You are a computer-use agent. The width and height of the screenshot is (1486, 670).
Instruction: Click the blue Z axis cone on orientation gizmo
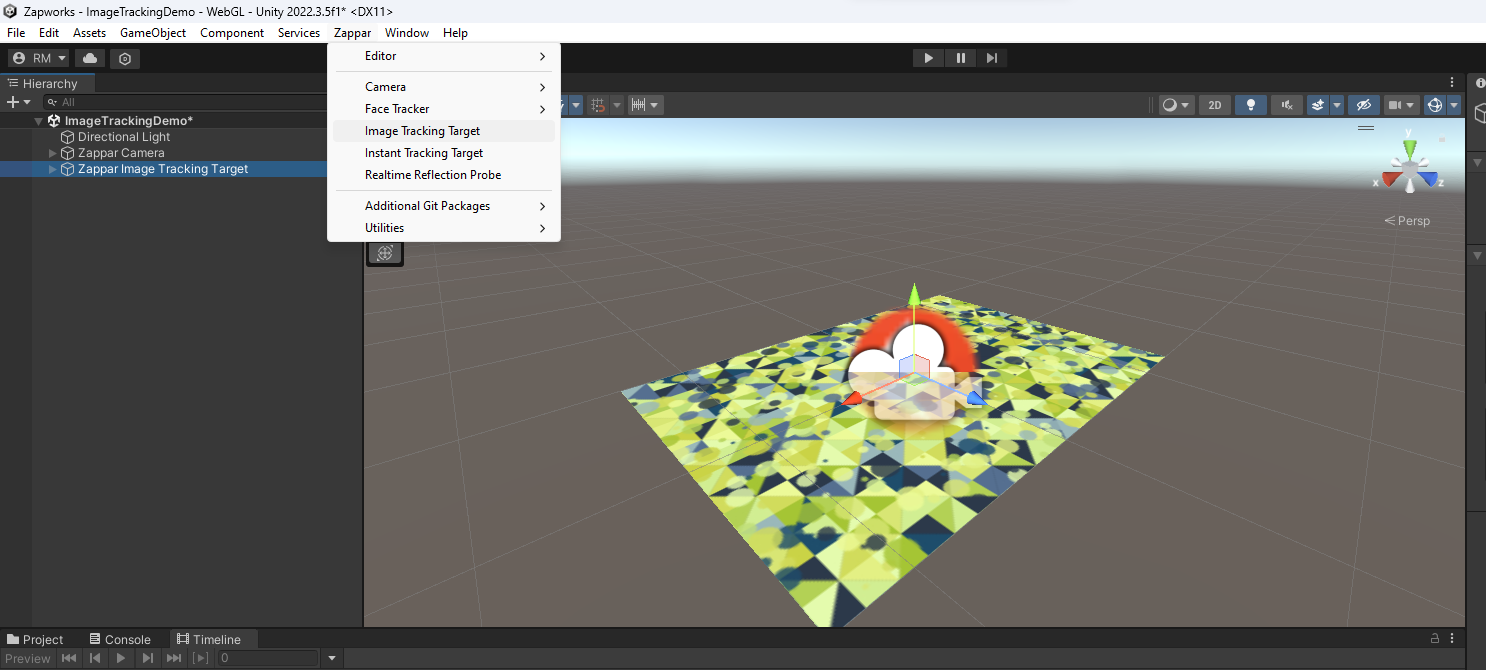pos(1430,180)
